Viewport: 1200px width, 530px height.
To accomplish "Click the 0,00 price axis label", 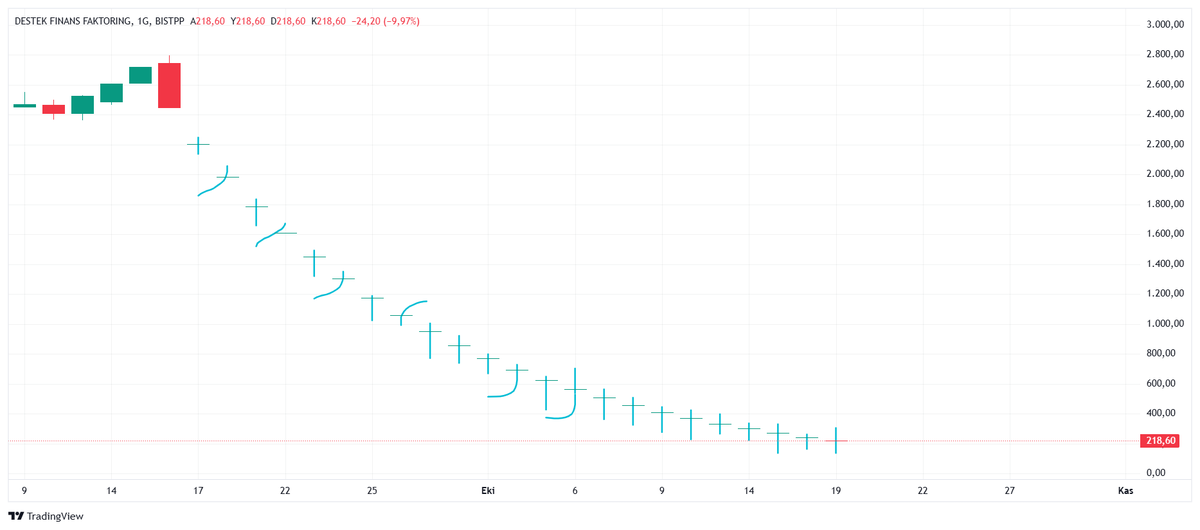I will 1156,472.
